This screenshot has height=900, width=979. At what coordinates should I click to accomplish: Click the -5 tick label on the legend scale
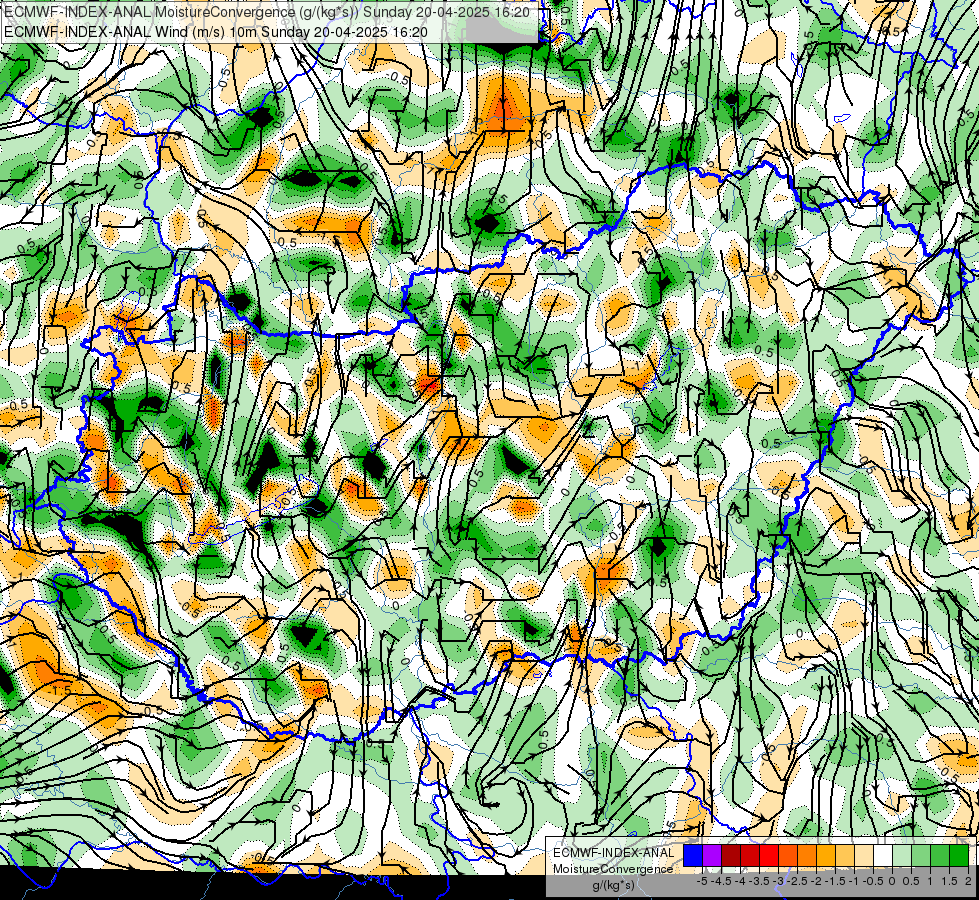tap(702, 881)
